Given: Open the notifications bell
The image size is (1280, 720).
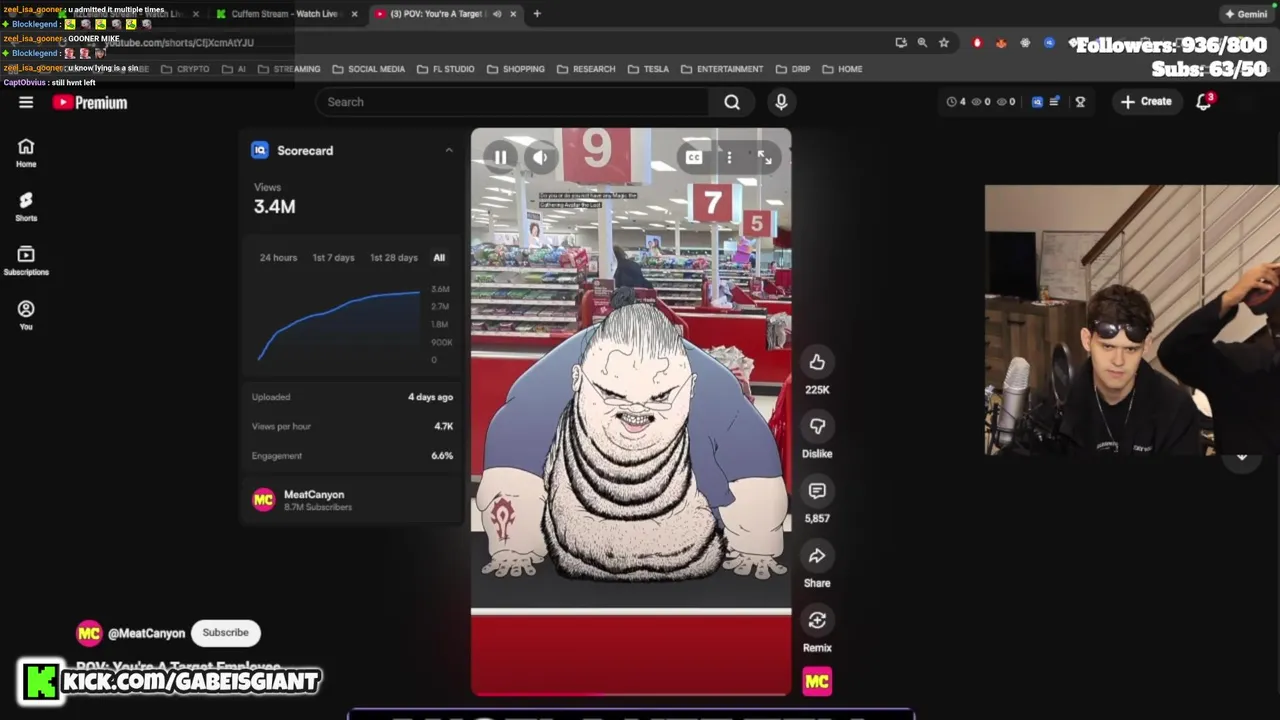Looking at the screenshot, I should (x=1204, y=102).
